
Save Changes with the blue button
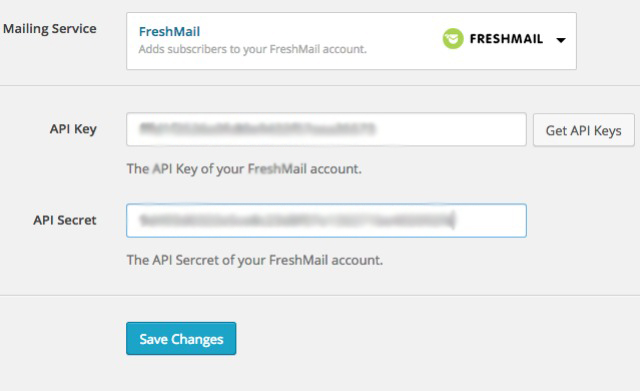(181, 338)
